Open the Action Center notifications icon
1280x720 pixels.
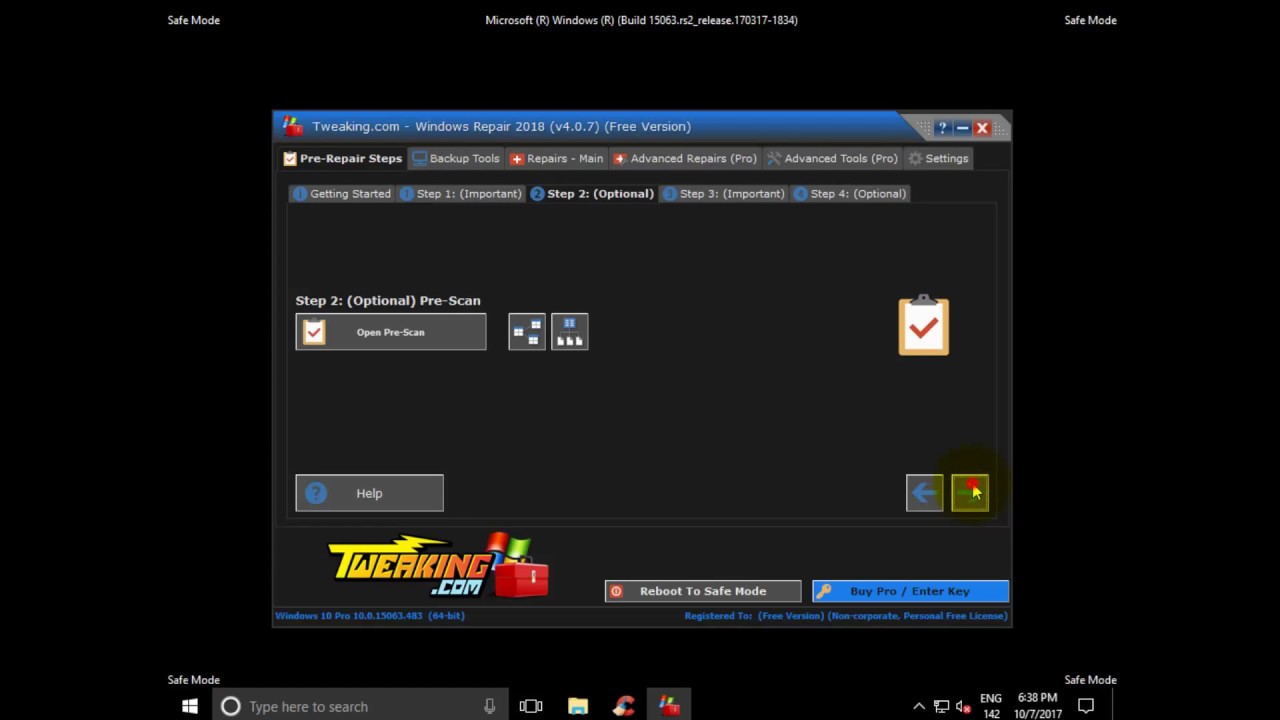(x=1086, y=706)
